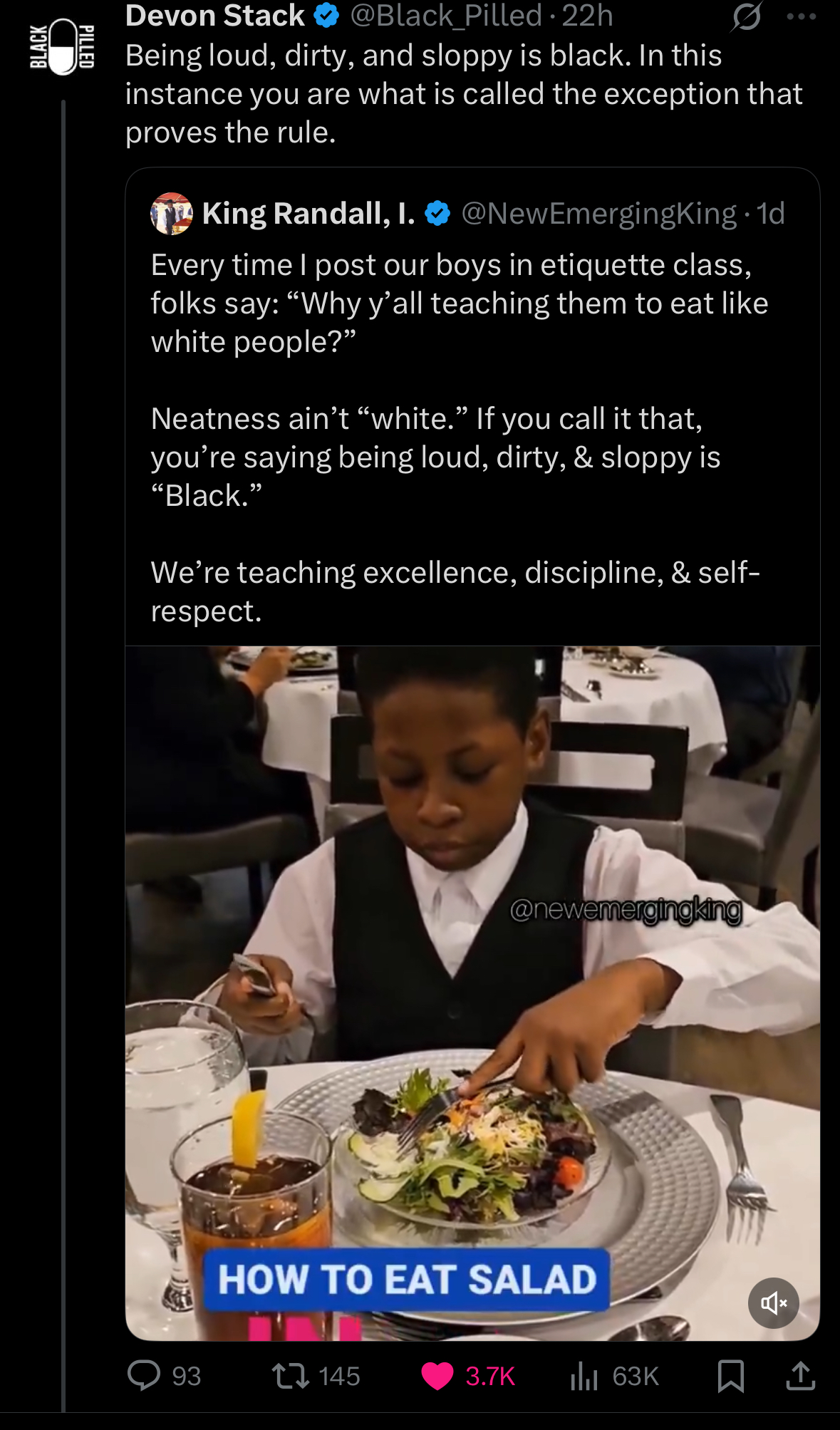
Task: Tap the Grok slashed-circle icon
Action: 746,16
